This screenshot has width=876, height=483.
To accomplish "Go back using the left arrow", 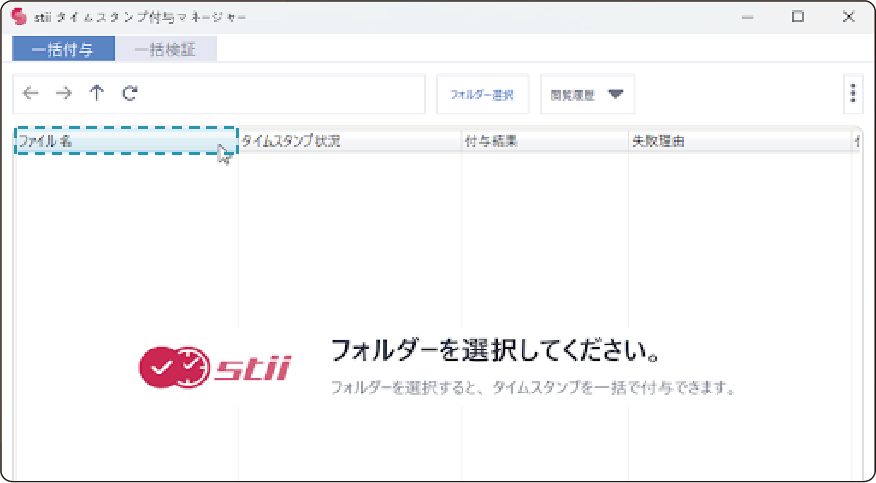I will pyautogui.click(x=31, y=93).
